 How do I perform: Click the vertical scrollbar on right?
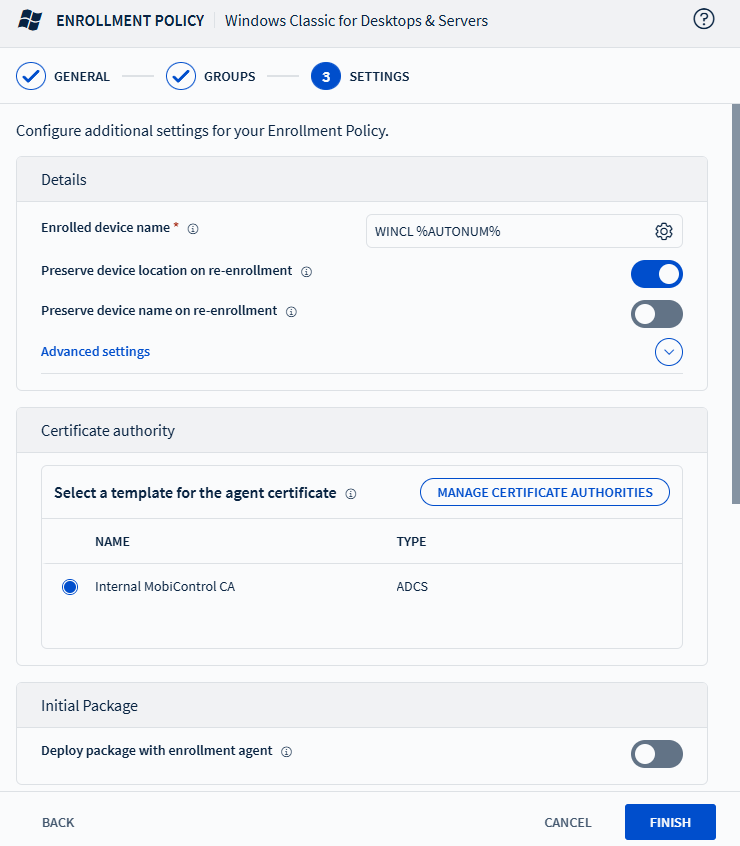pyautogui.click(x=736, y=300)
